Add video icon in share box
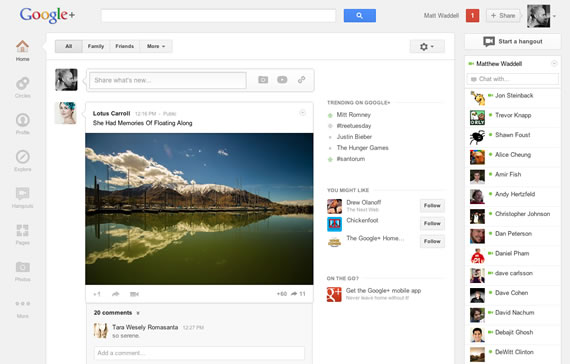570x364 pixels. click(282, 80)
